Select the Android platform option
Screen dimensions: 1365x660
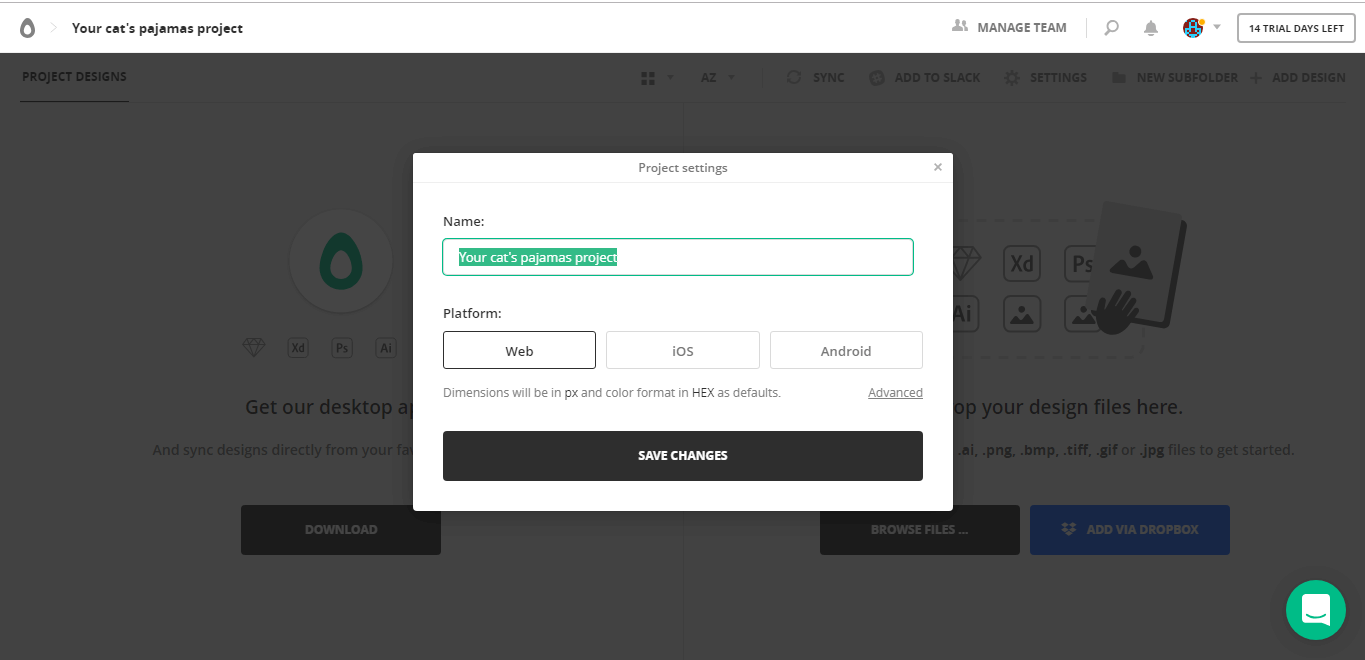(x=846, y=351)
